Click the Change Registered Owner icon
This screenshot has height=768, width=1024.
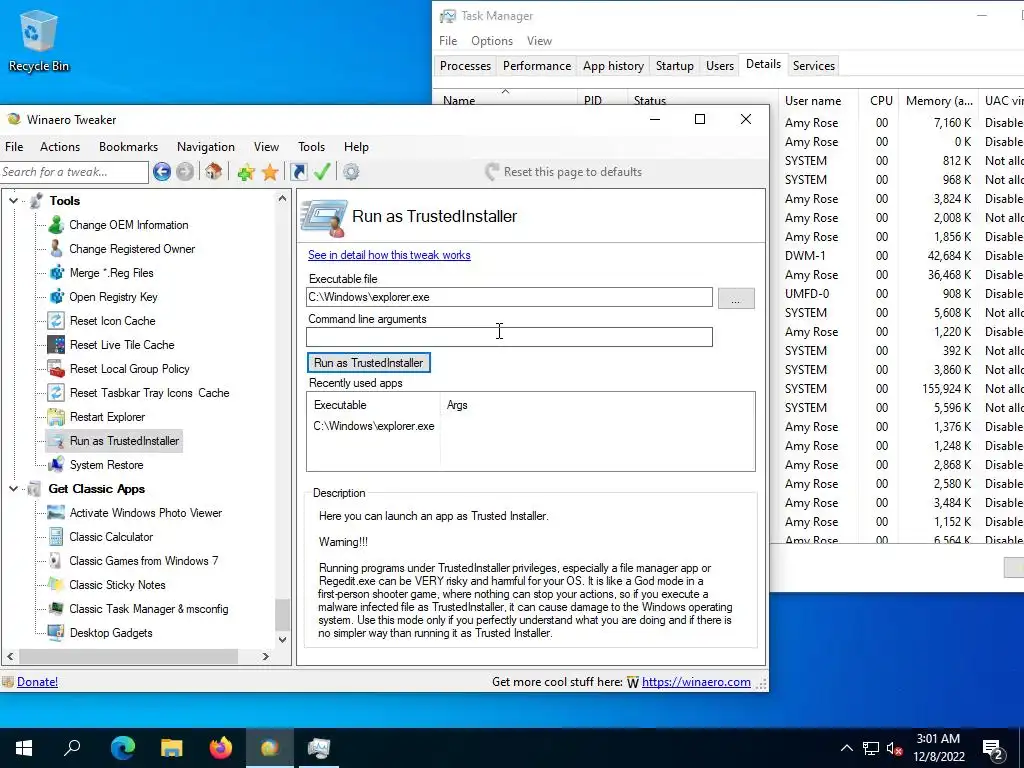pyautogui.click(x=56, y=249)
